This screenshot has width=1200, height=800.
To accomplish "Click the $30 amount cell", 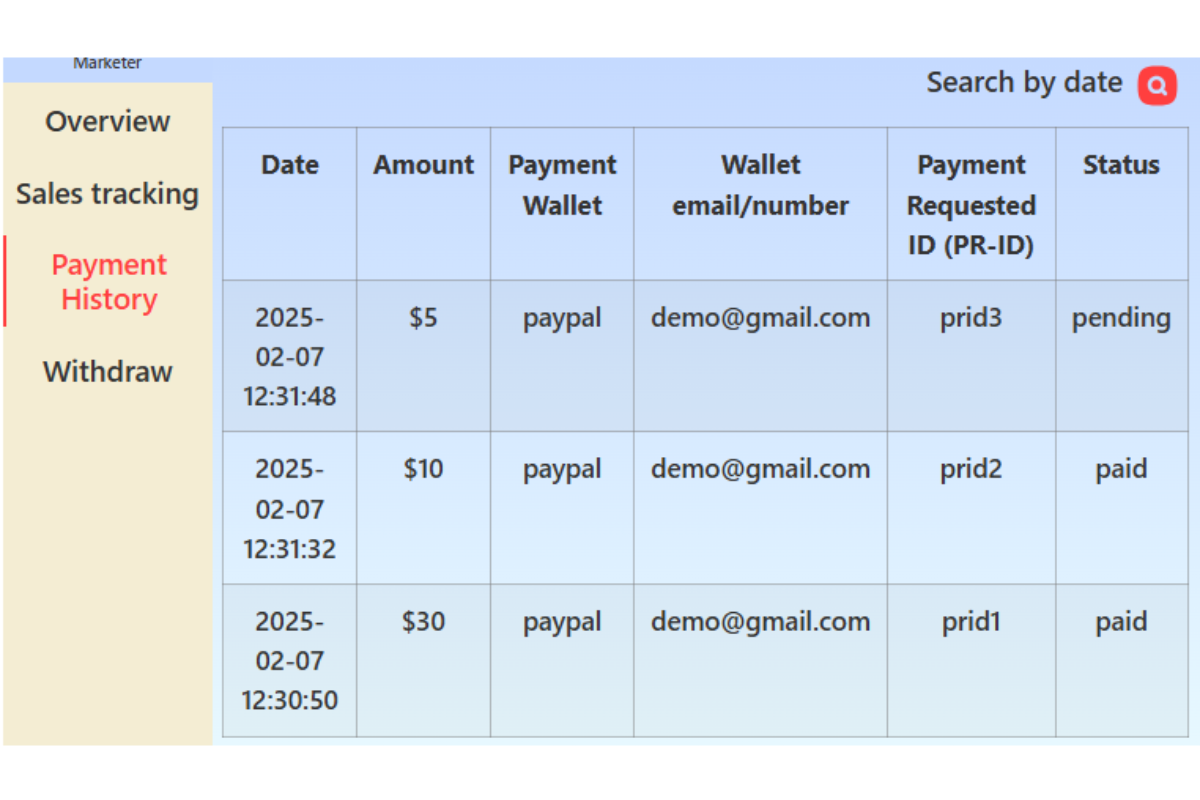I will click(x=424, y=622).
